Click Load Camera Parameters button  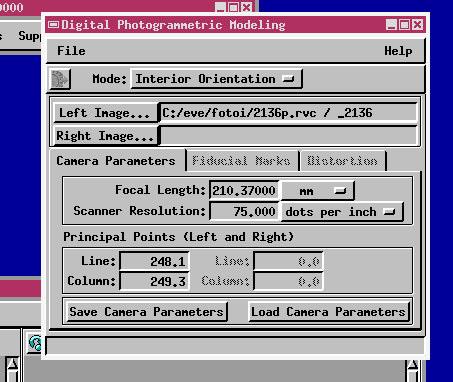tap(329, 312)
